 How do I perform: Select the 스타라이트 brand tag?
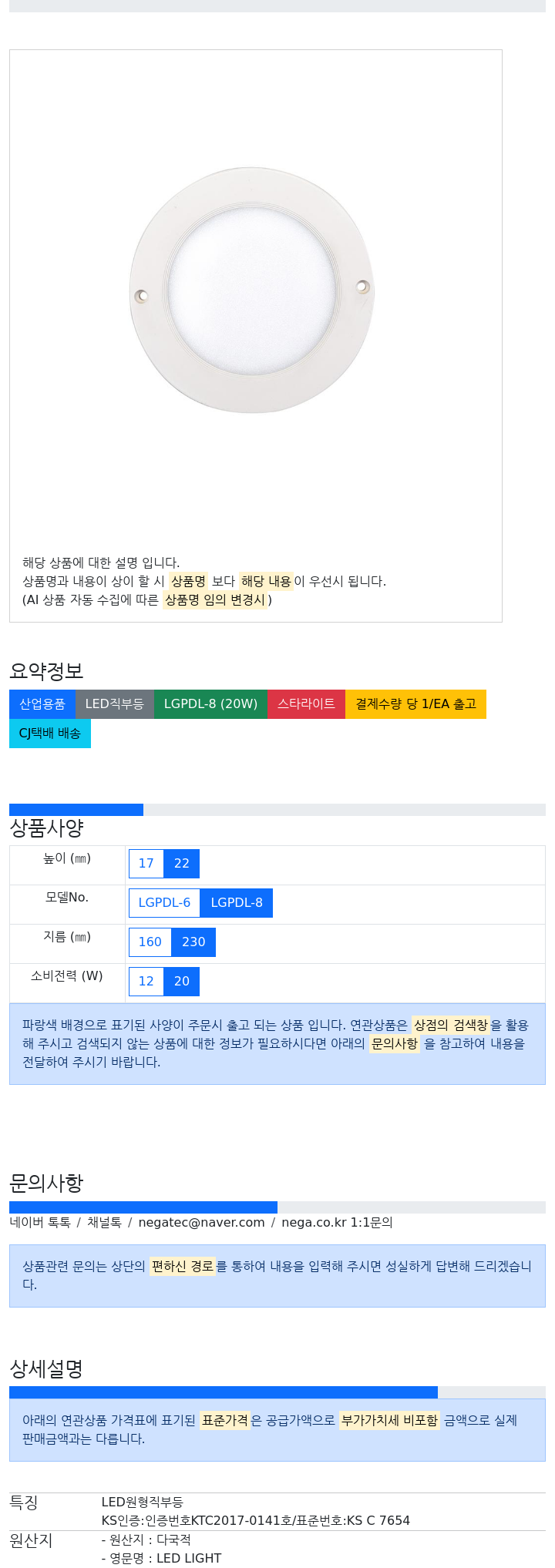(306, 704)
